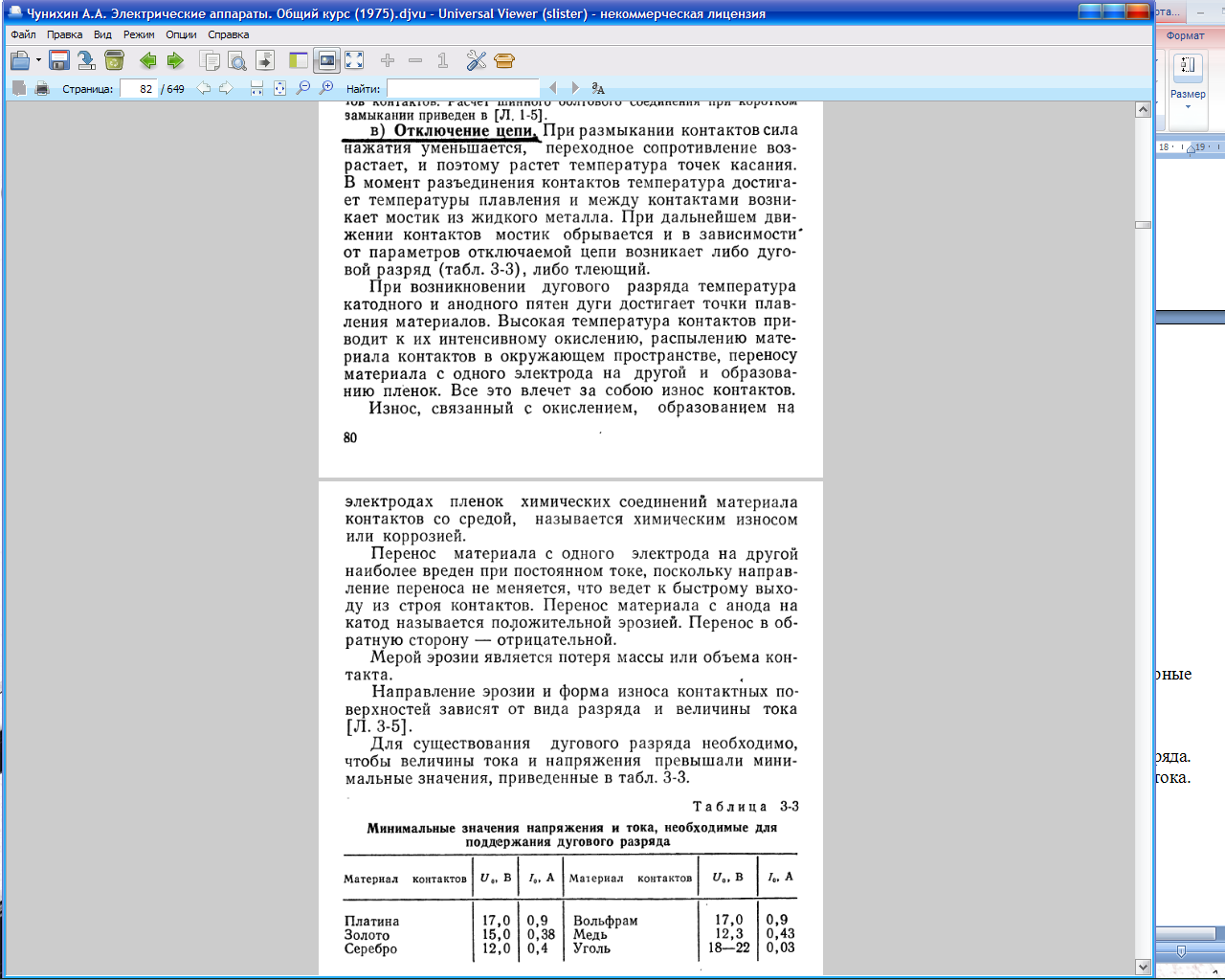
Task: Click the copy pages icon
Action: [x=210, y=60]
